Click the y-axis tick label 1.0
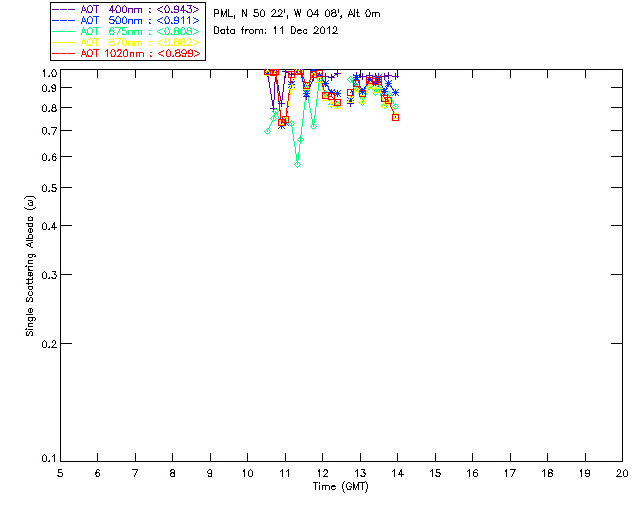This screenshot has width=640, height=512. [49, 73]
